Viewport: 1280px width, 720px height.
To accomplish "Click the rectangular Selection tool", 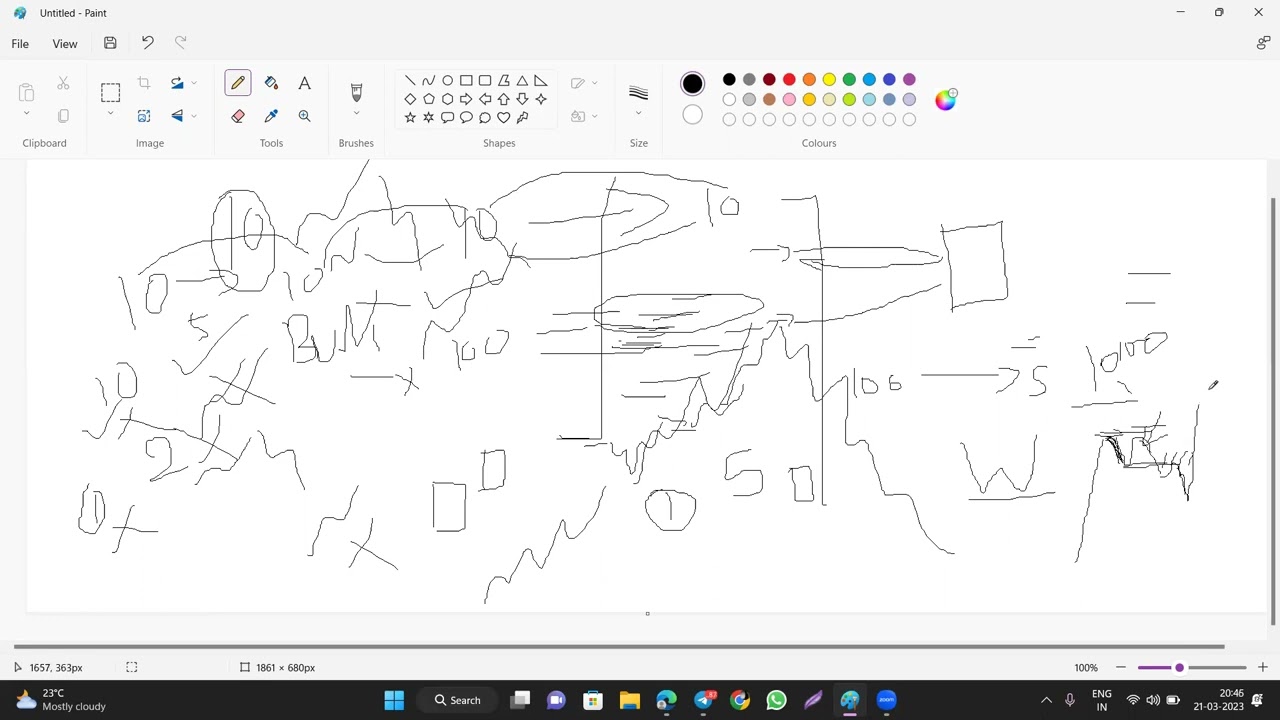I will coord(110,92).
